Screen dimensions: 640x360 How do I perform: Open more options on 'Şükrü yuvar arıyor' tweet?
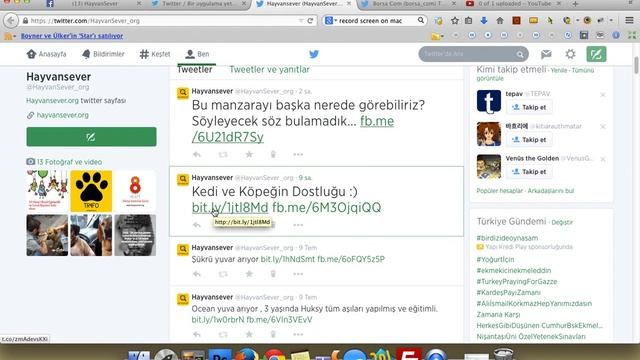point(298,274)
